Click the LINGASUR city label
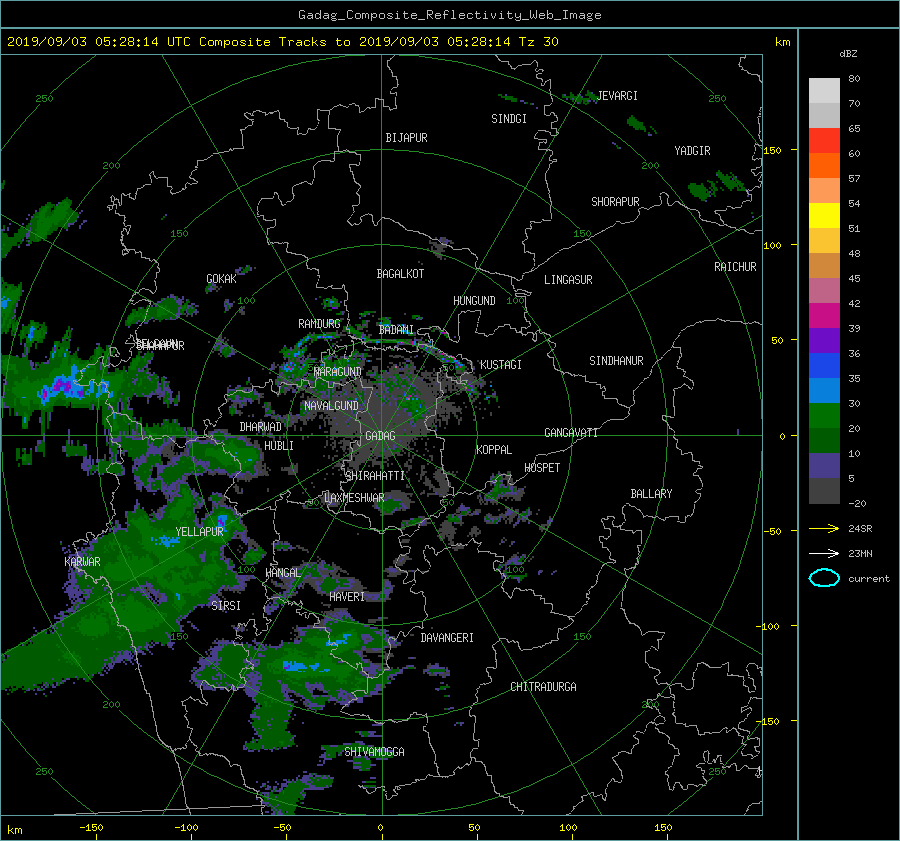The image size is (900, 841). click(568, 280)
